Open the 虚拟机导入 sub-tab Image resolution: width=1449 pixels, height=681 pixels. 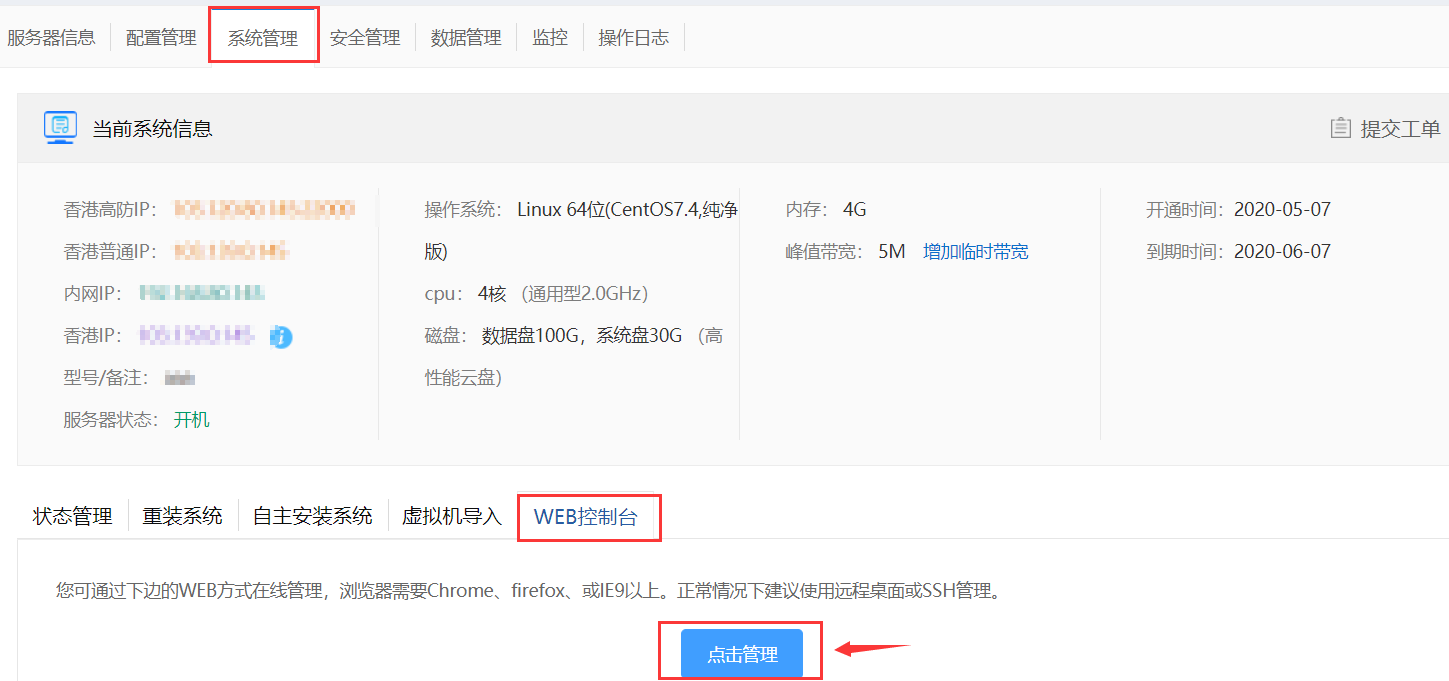click(452, 516)
